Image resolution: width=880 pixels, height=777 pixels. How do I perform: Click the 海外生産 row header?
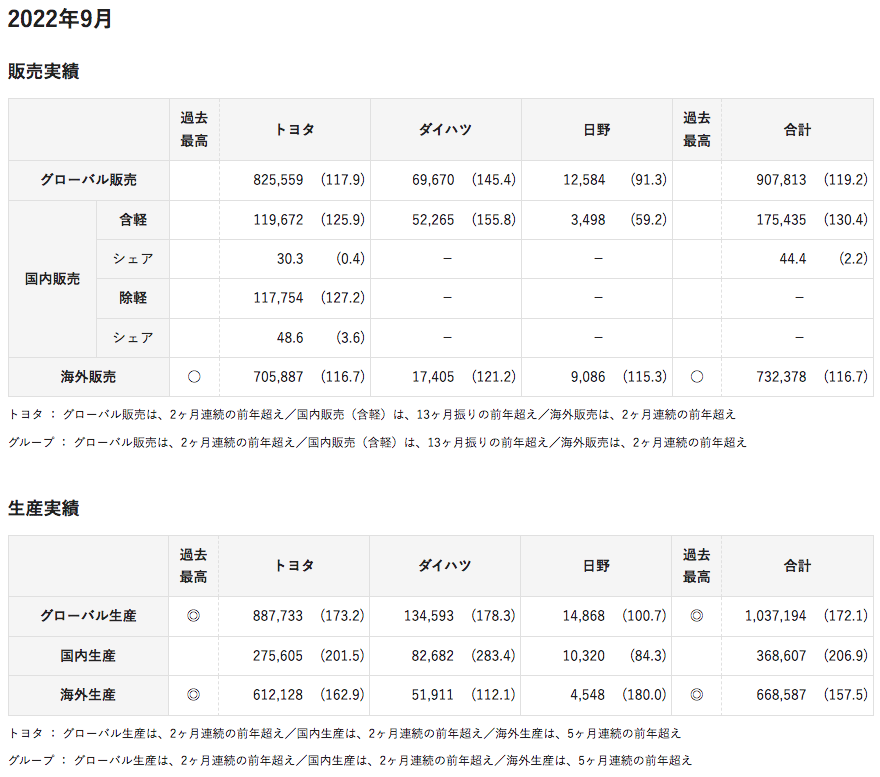pos(88,695)
